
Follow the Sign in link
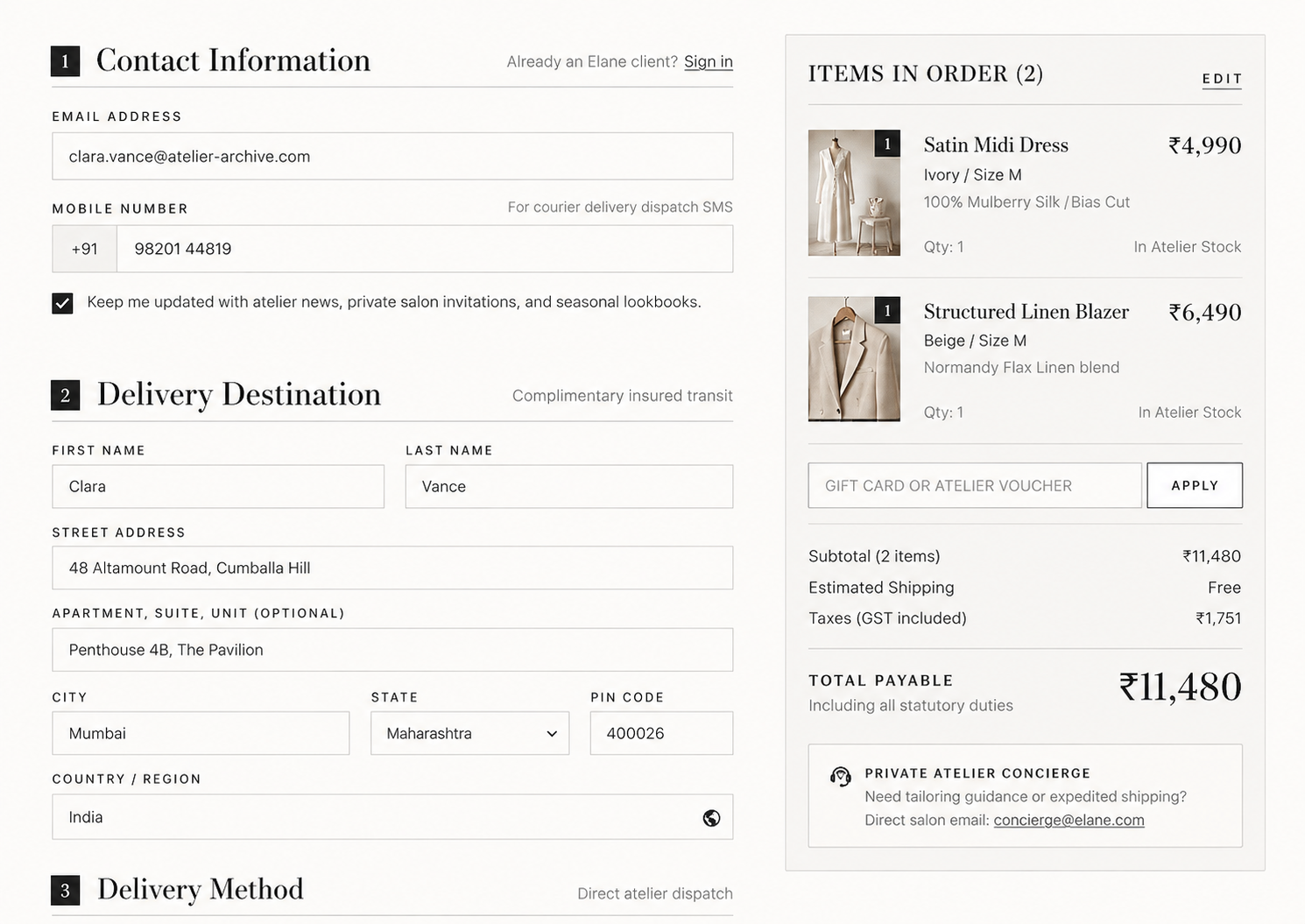[x=709, y=61]
